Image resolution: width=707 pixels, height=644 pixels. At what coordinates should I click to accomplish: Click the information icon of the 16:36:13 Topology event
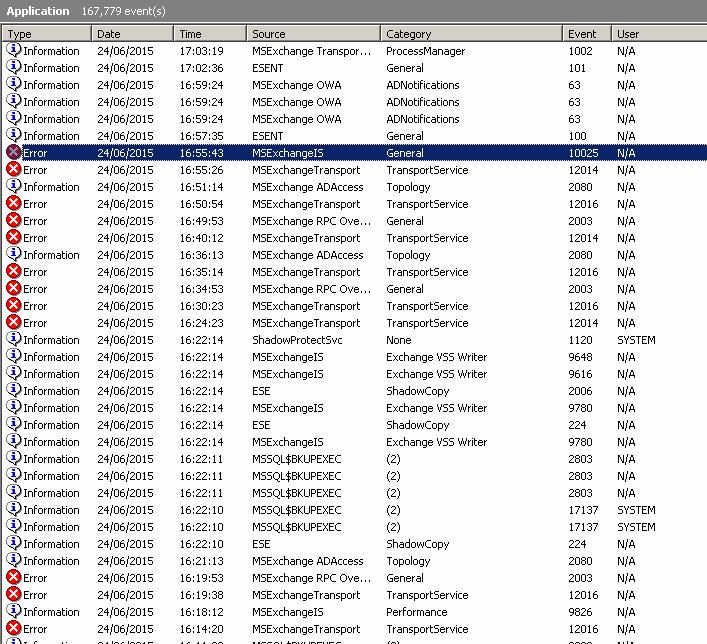(x=14, y=254)
